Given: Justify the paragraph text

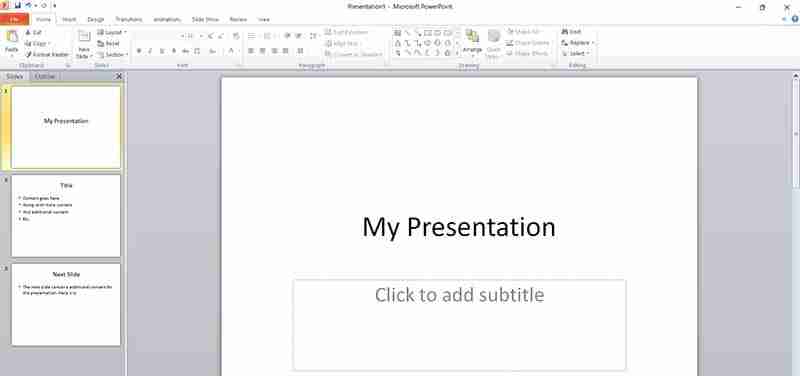Looking at the screenshot, I should (x=285, y=51).
